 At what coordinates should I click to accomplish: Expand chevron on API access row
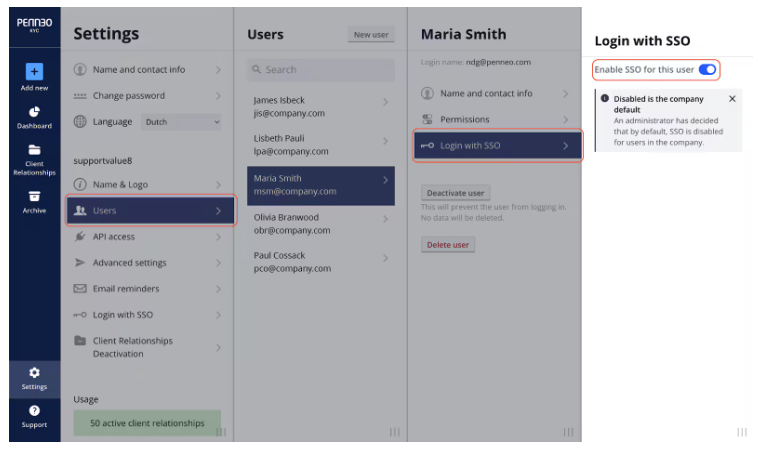(218, 237)
